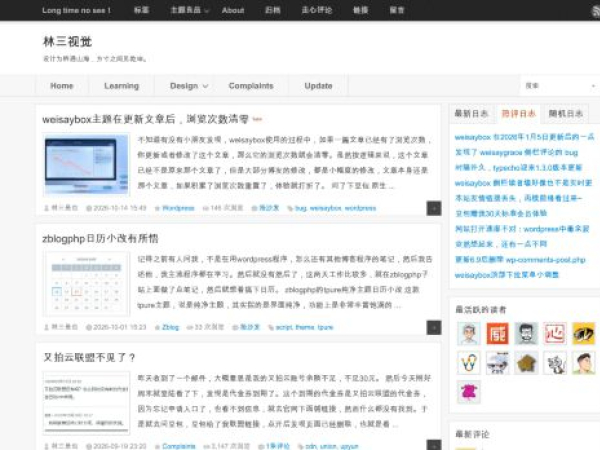Image resolution: width=600 pixels, height=450 pixels.
Task: Open the zblogphp日历小改有所悟 post title
Action: click(x=100, y=238)
